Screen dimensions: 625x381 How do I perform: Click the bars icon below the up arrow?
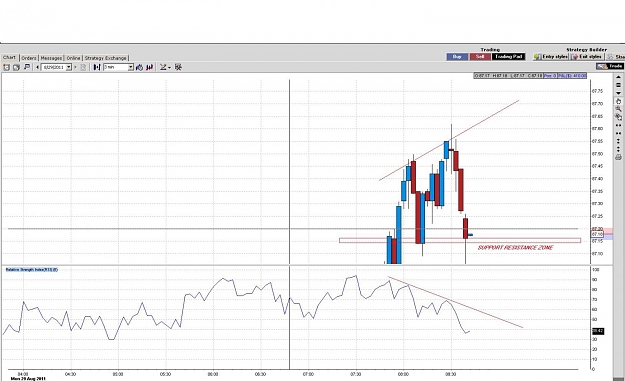(x=619, y=84)
